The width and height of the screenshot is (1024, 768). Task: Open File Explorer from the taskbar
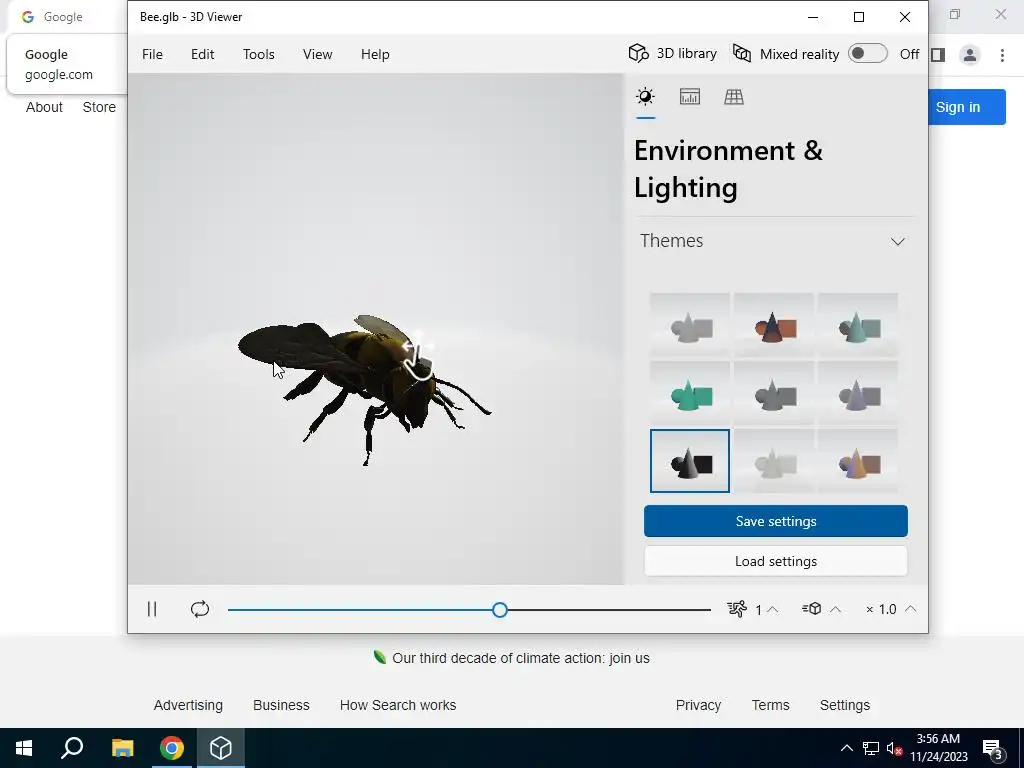[x=122, y=748]
